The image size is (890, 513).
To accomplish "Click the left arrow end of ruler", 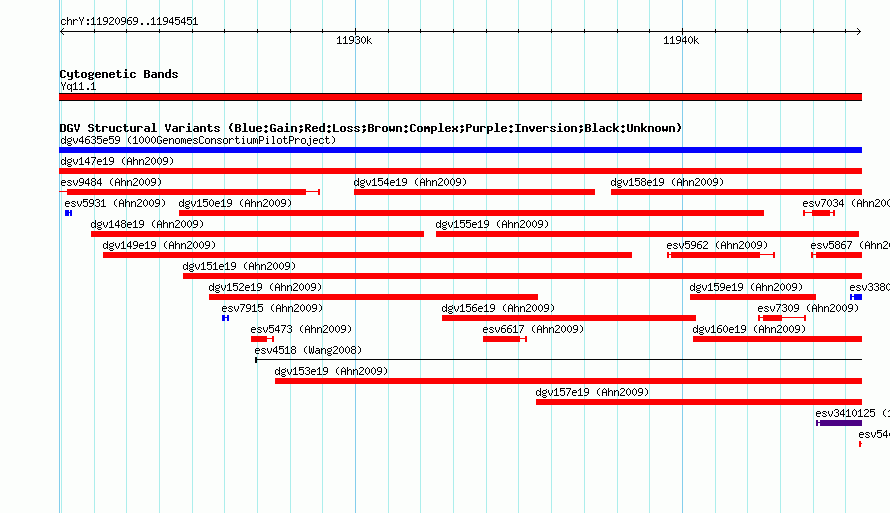I will pos(62,31).
